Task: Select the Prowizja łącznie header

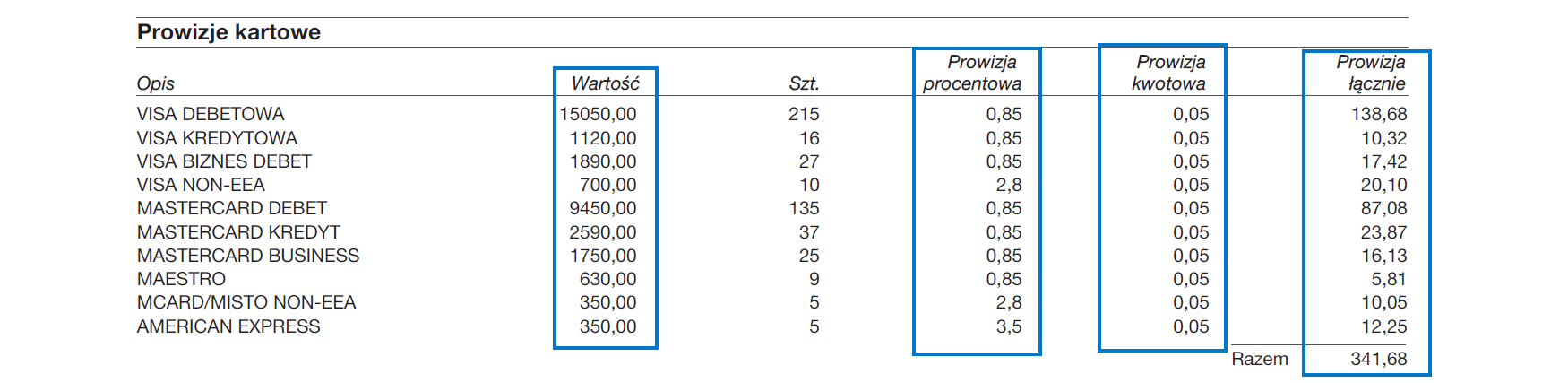Action: tap(1370, 73)
